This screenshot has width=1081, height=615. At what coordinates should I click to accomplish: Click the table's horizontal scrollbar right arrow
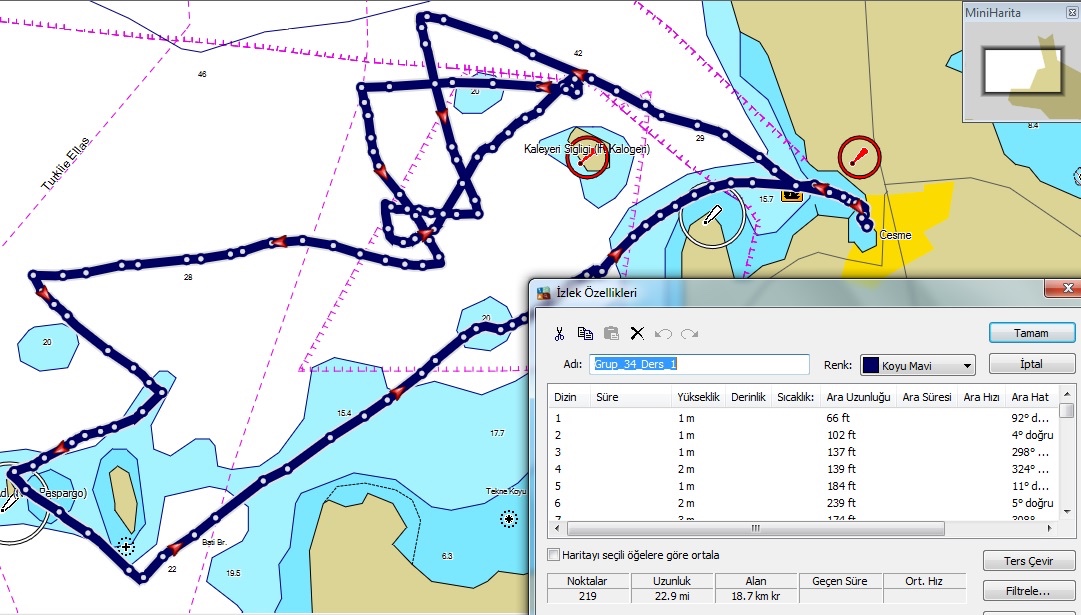tap(1050, 529)
